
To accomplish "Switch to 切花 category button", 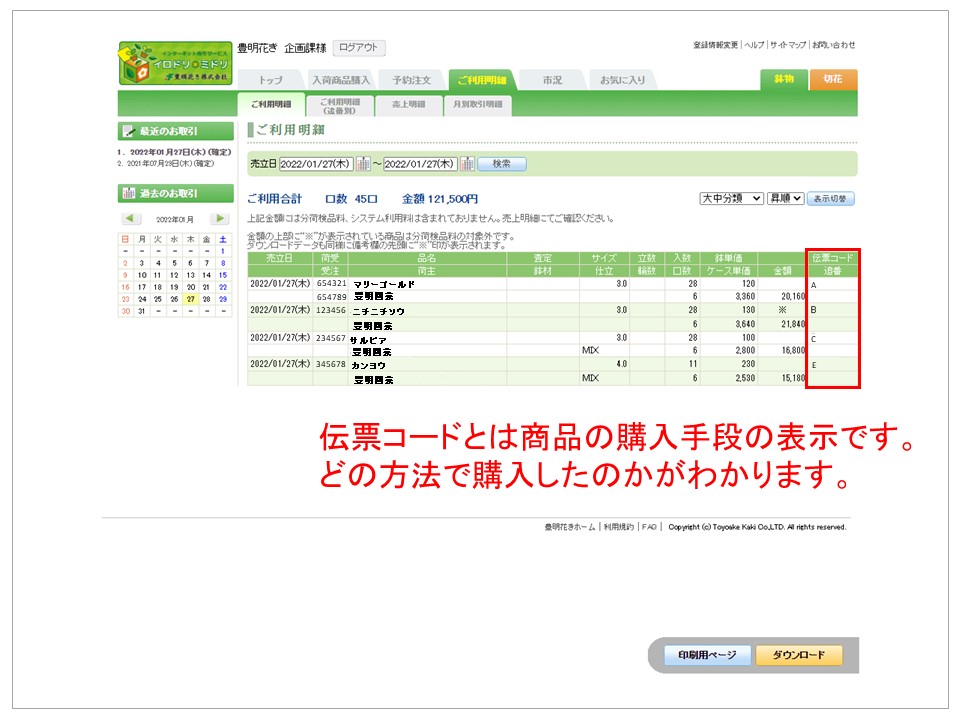I will coord(832,79).
